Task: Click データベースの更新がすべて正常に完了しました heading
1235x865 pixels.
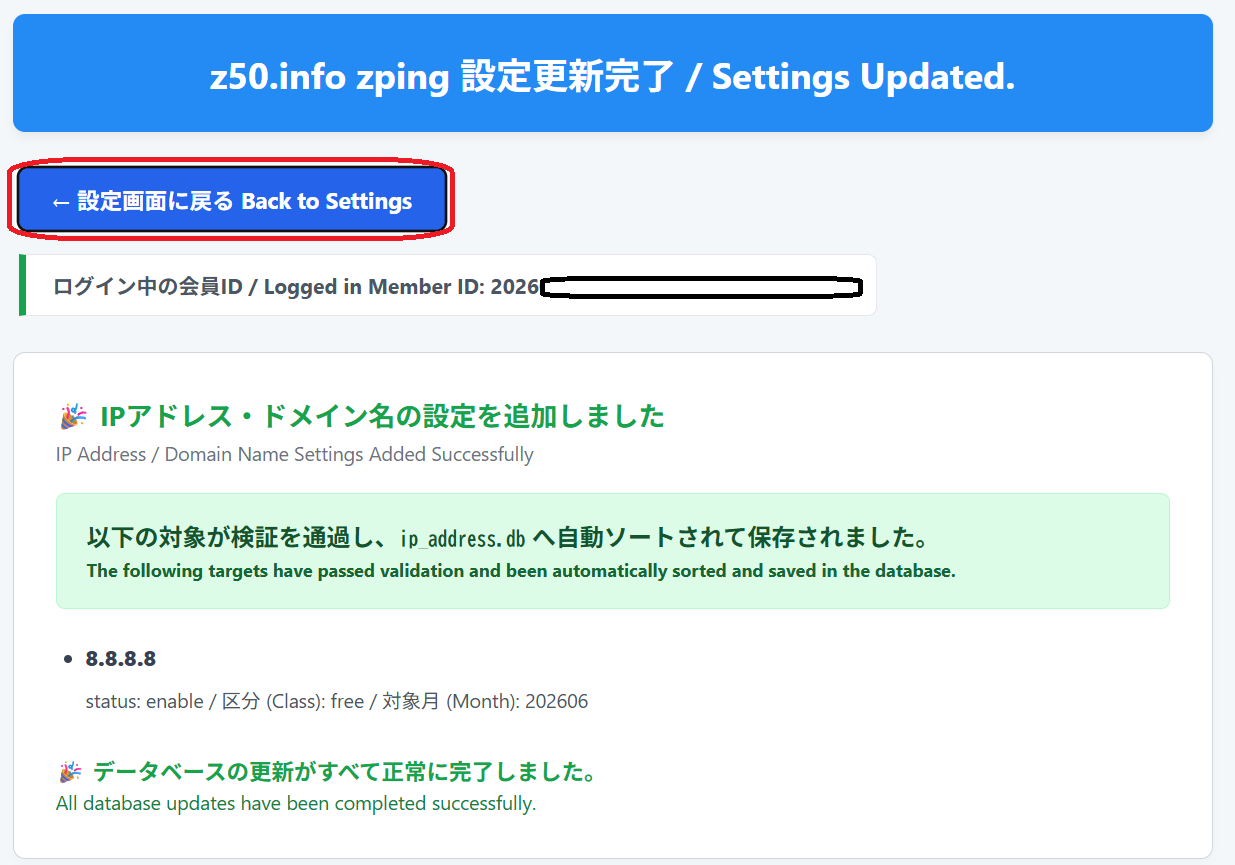Action: 345,772
